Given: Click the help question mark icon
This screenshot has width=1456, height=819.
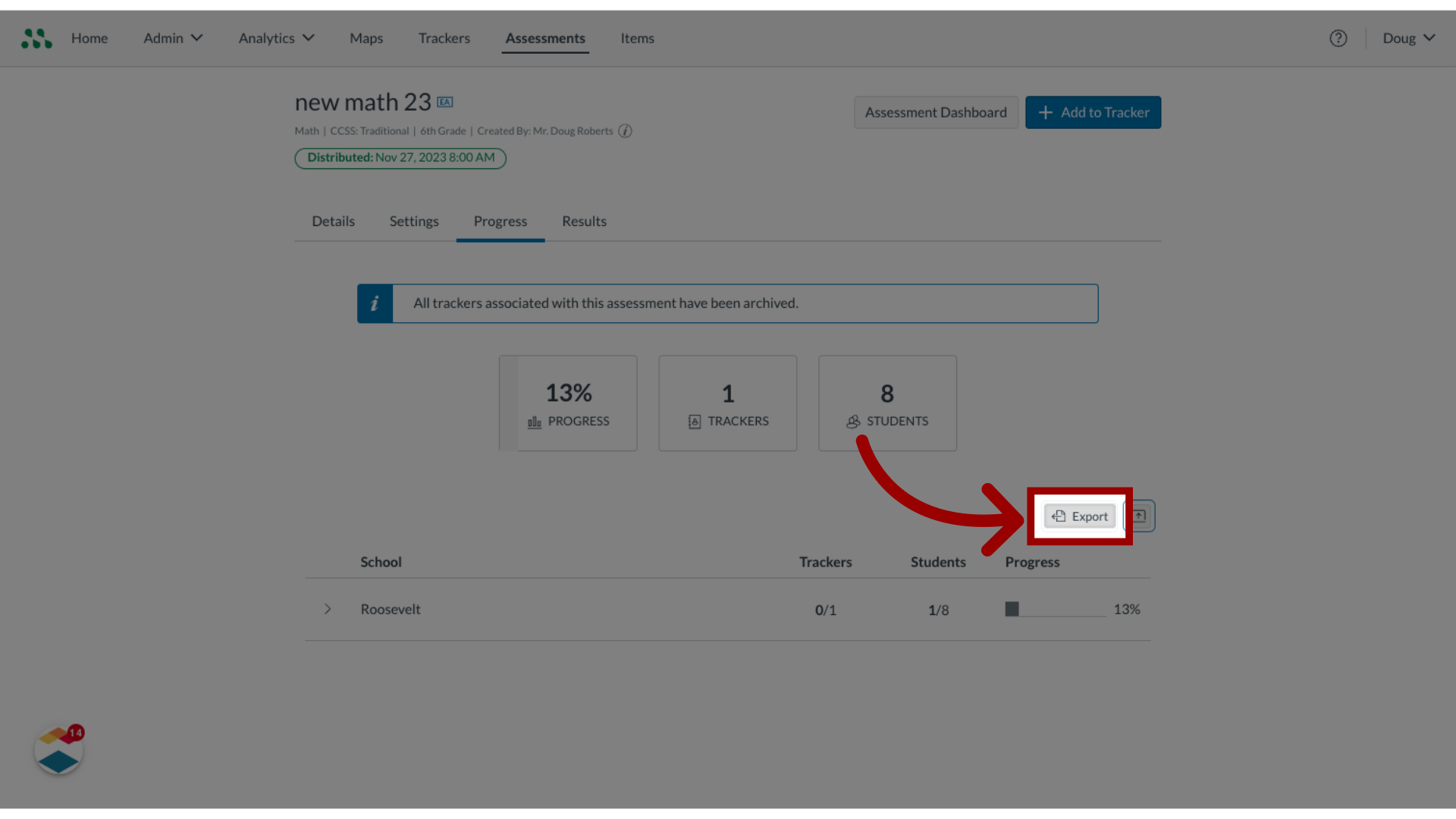Looking at the screenshot, I should [1338, 38].
